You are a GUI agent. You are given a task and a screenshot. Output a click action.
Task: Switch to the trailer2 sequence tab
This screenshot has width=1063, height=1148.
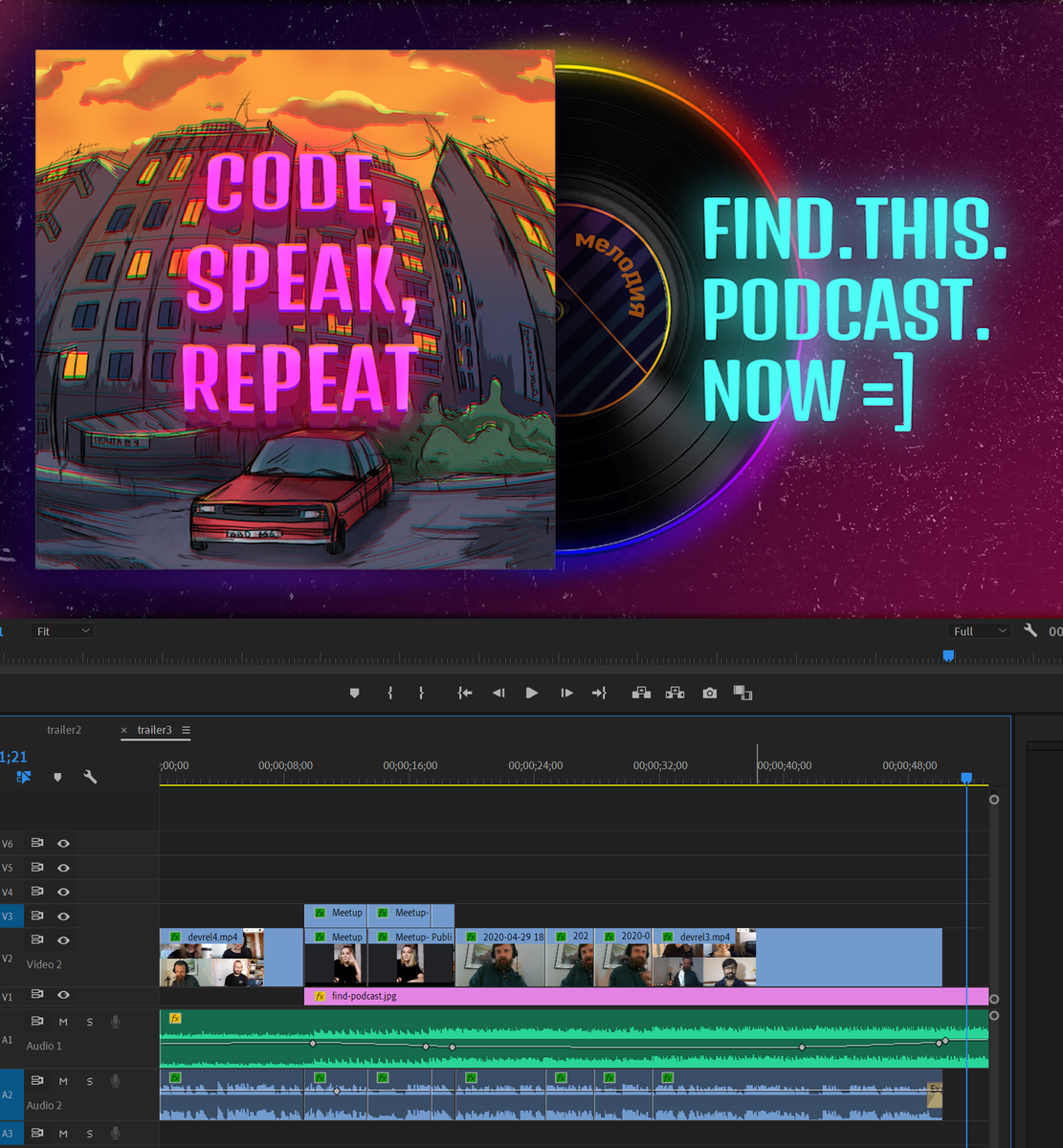tap(64, 730)
